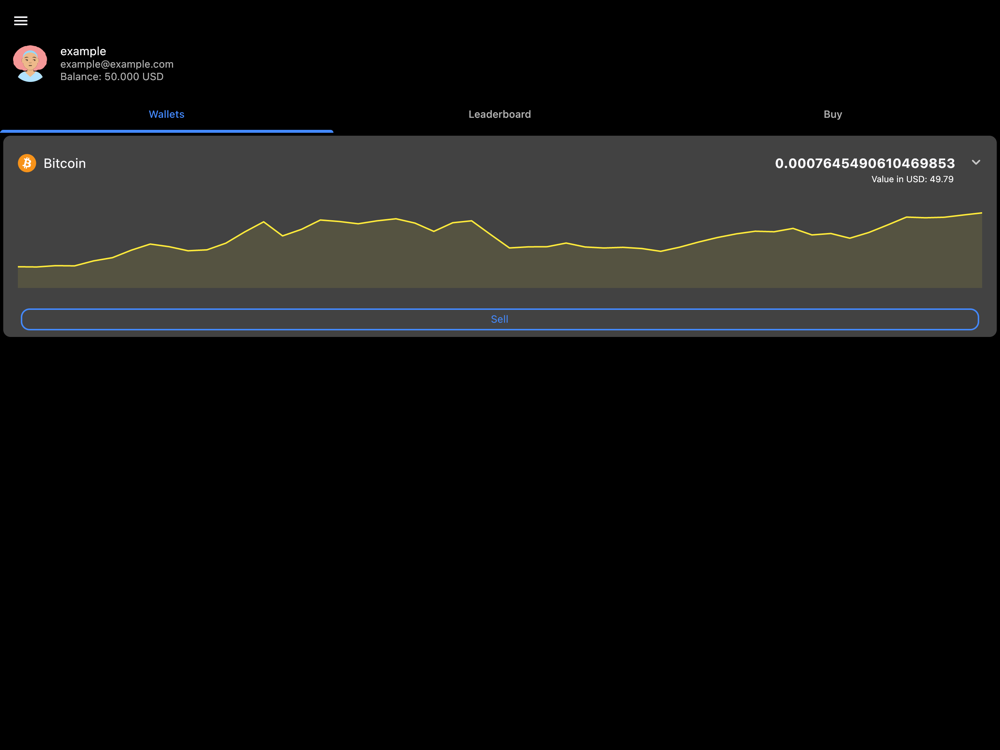Click the Bitcoin wallet name label
This screenshot has height=750, width=1000.
pyautogui.click(x=64, y=163)
